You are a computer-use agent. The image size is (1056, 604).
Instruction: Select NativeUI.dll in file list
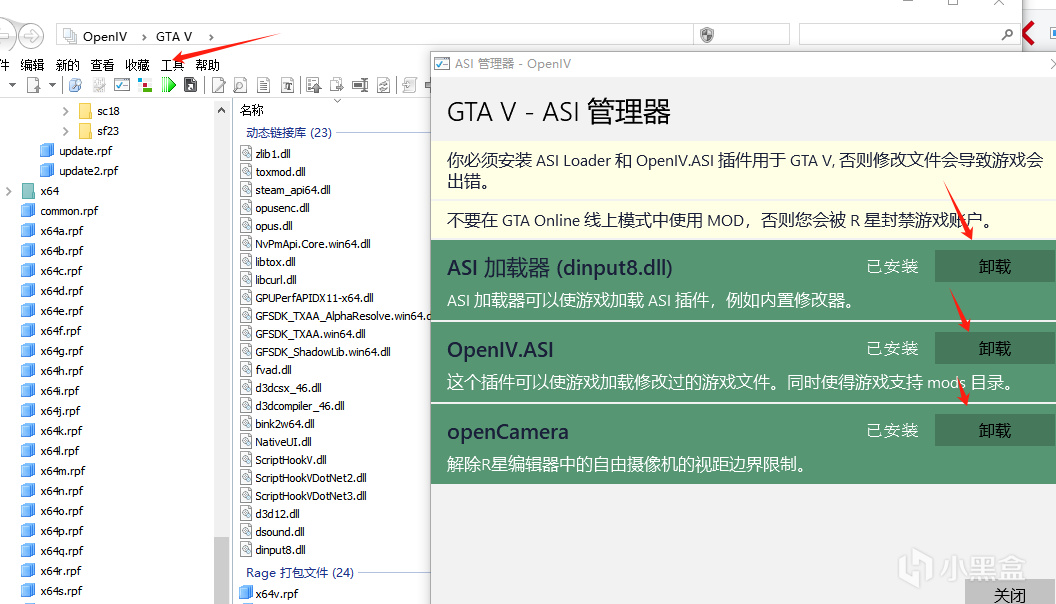284,442
